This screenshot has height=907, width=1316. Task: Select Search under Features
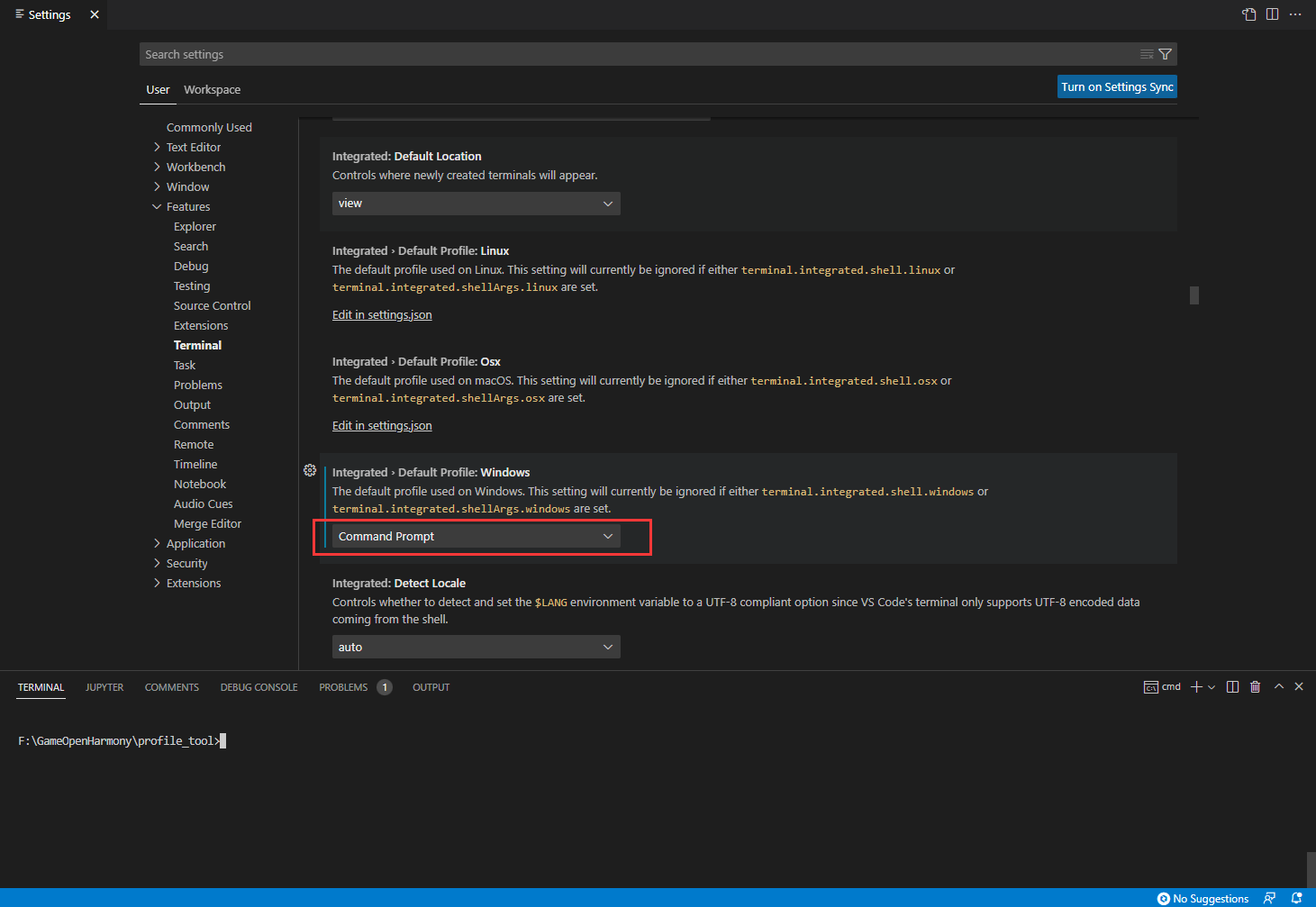click(191, 247)
